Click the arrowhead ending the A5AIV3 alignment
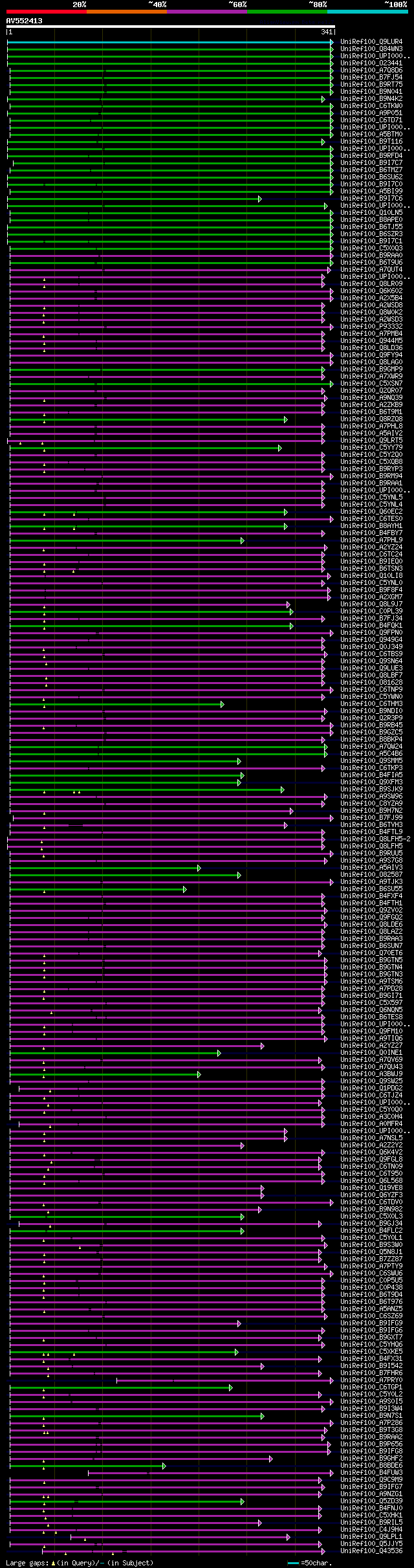 click(x=199, y=868)
